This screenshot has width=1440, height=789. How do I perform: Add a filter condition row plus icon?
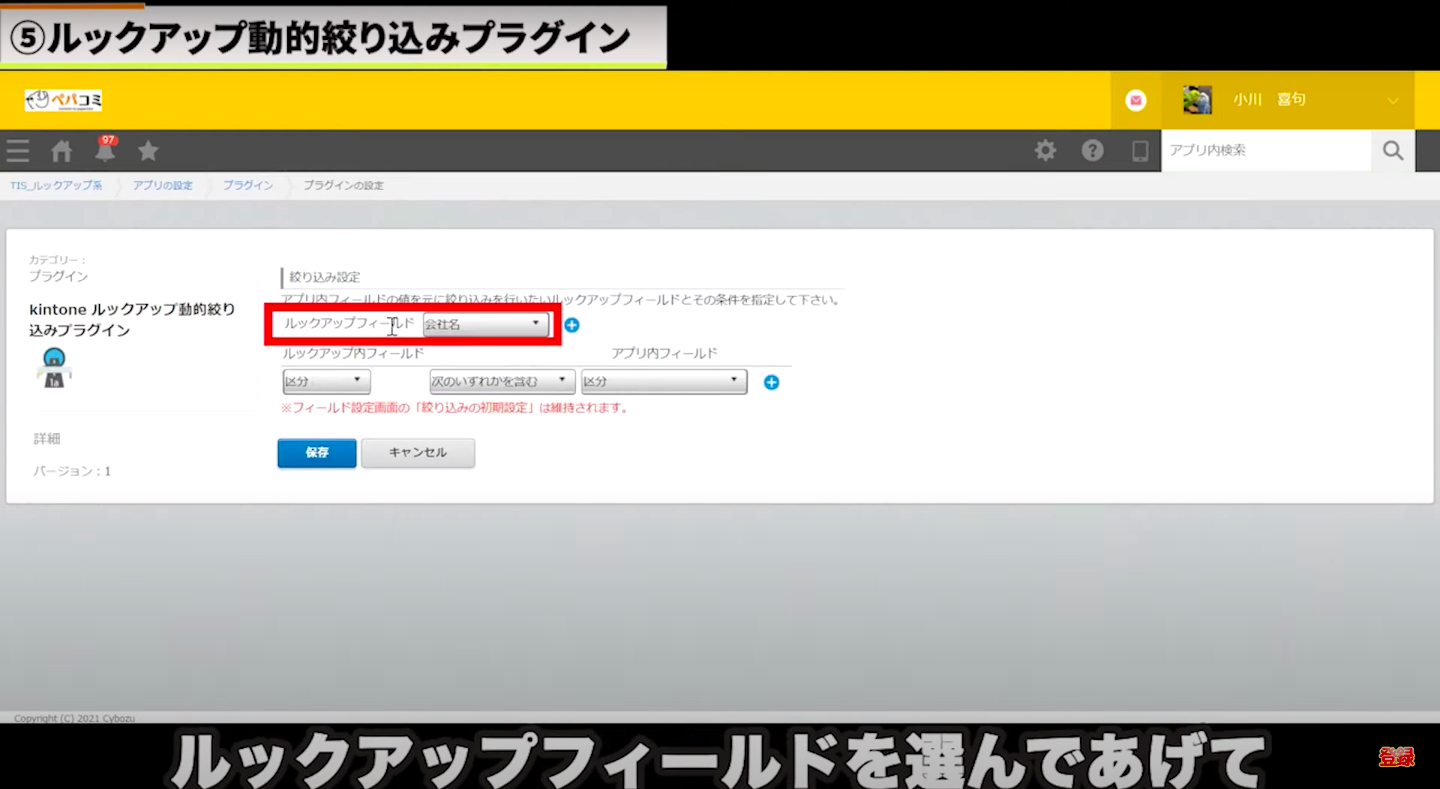coord(771,382)
